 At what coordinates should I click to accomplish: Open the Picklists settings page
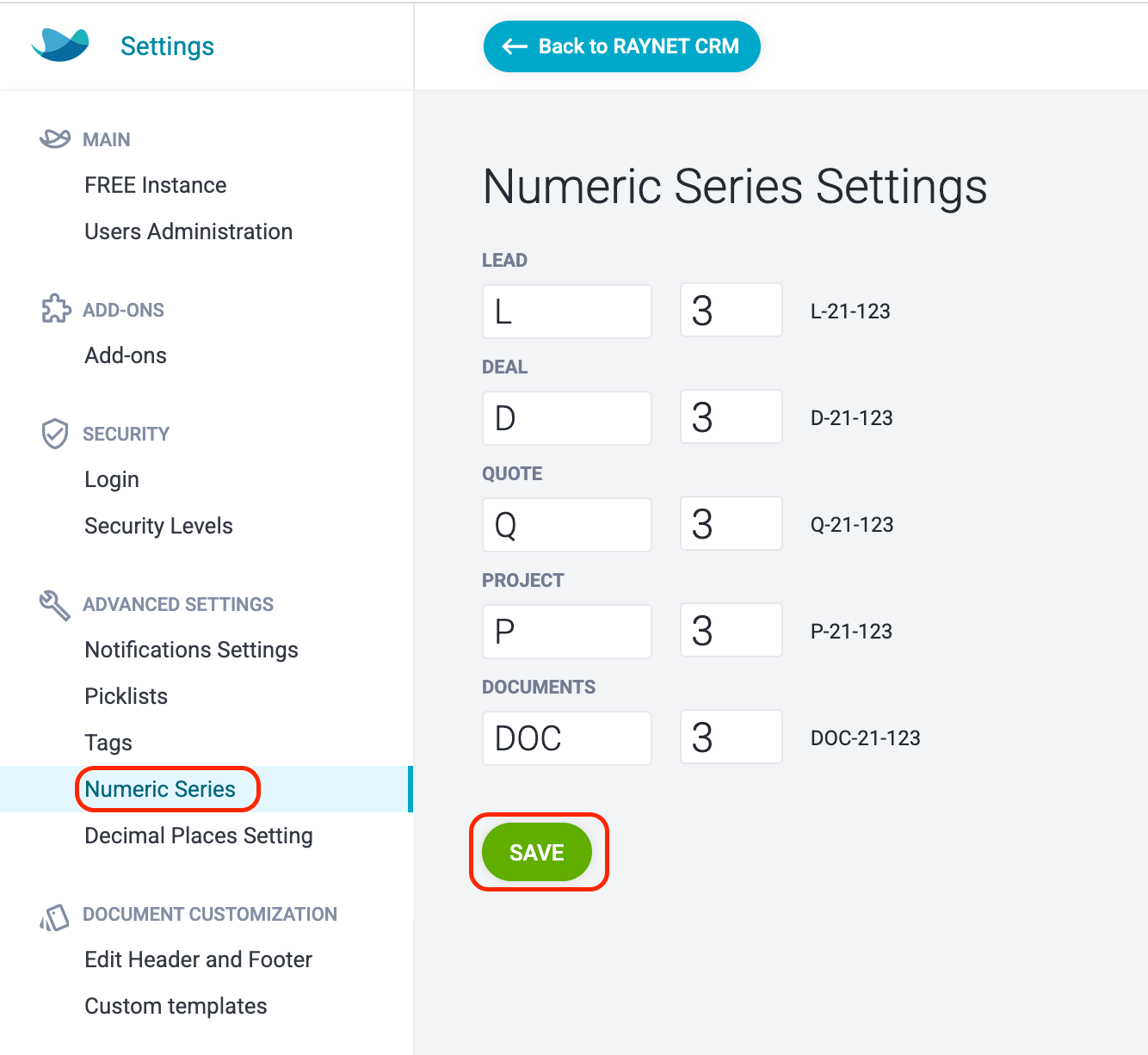(127, 696)
